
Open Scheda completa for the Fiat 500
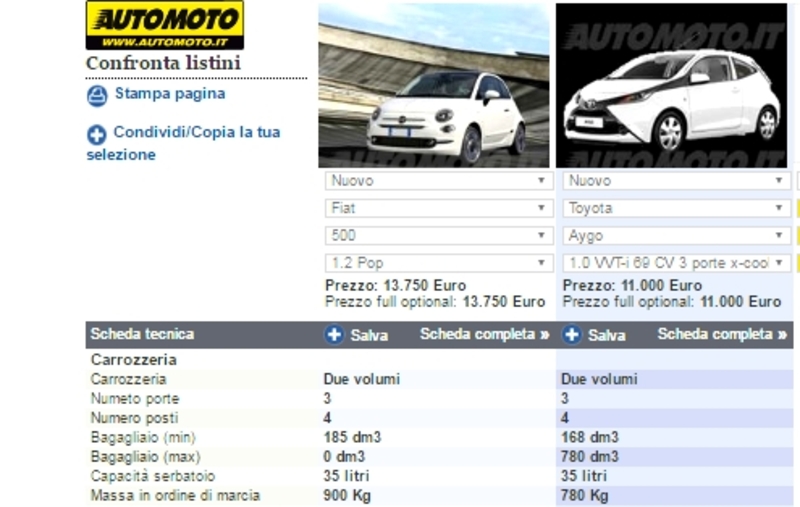tap(485, 334)
